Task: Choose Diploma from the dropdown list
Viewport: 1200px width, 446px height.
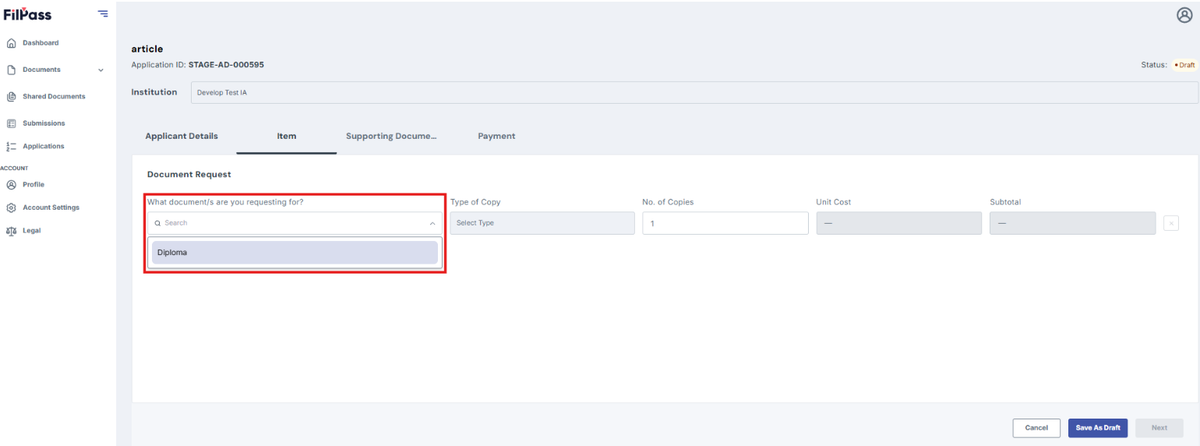Action: tap(295, 253)
